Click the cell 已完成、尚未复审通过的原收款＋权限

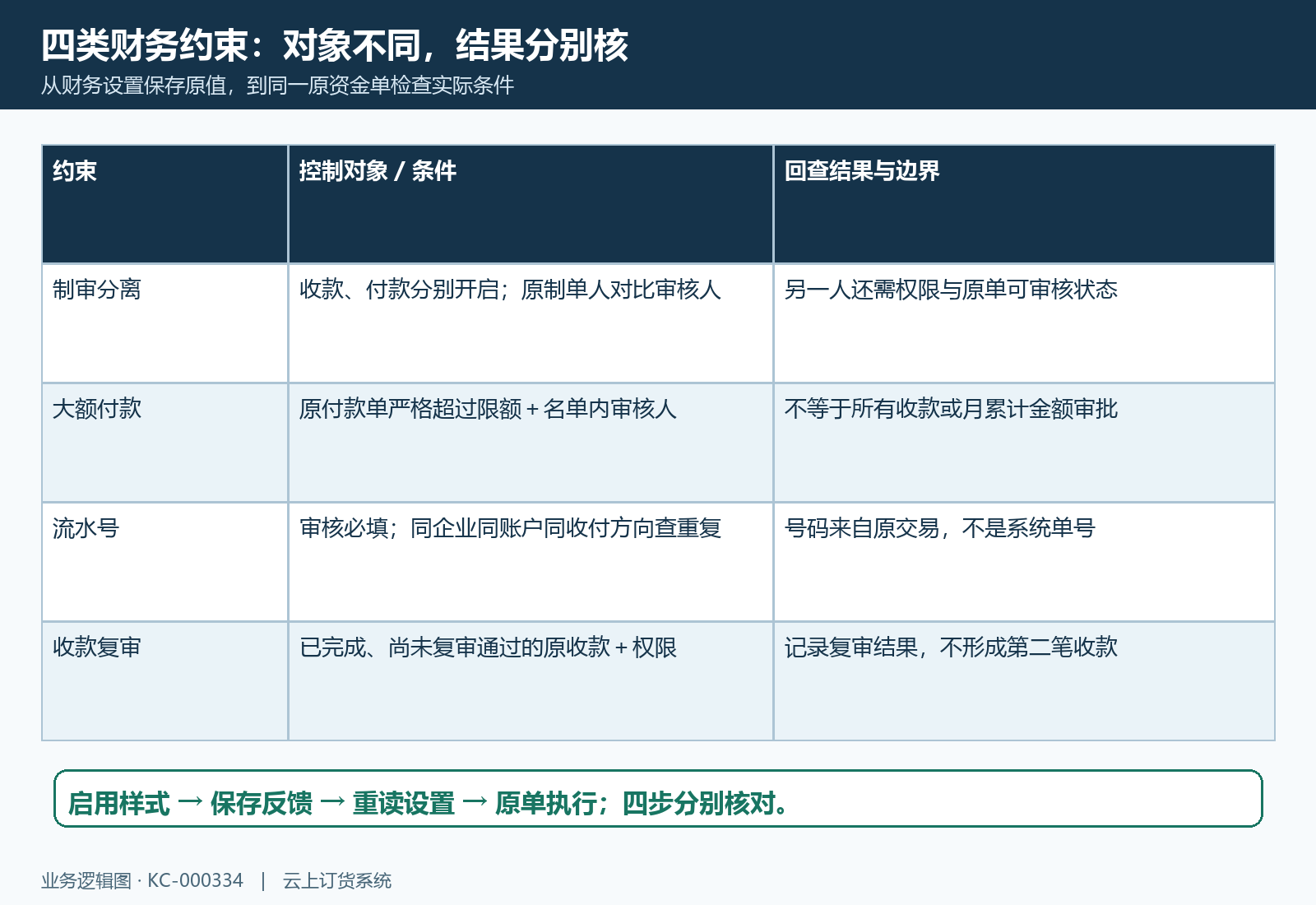click(531, 681)
